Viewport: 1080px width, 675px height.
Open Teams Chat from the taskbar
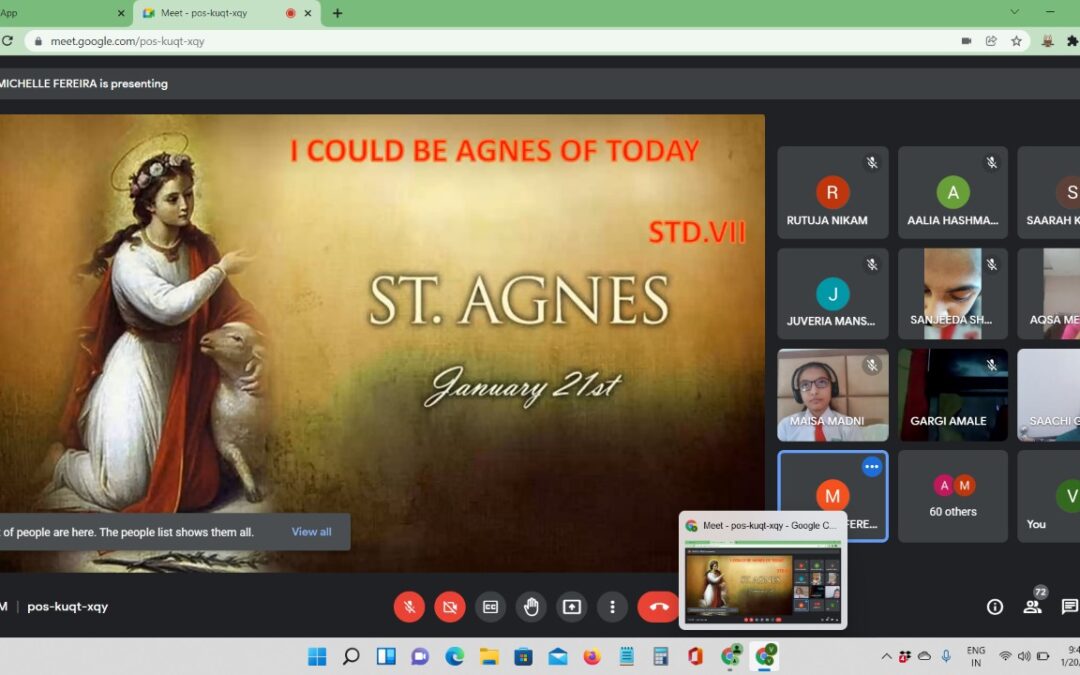click(420, 656)
